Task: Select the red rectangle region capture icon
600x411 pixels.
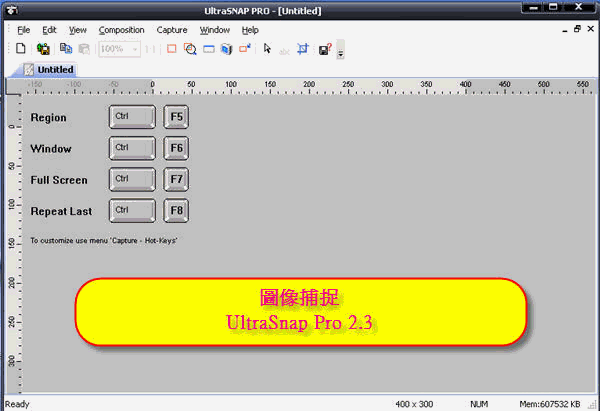Action: [171, 48]
